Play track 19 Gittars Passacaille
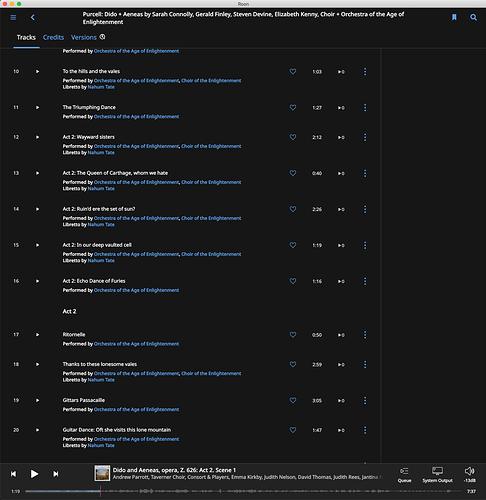Screen dimensions: 486x500 tap(37, 400)
